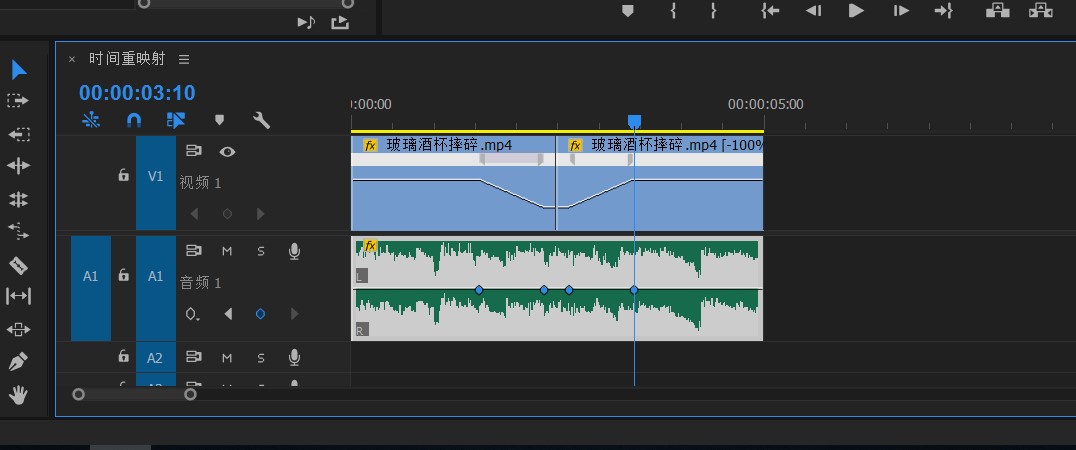Toggle V1 track lock
Screen dimensions: 1076x450
[124, 176]
